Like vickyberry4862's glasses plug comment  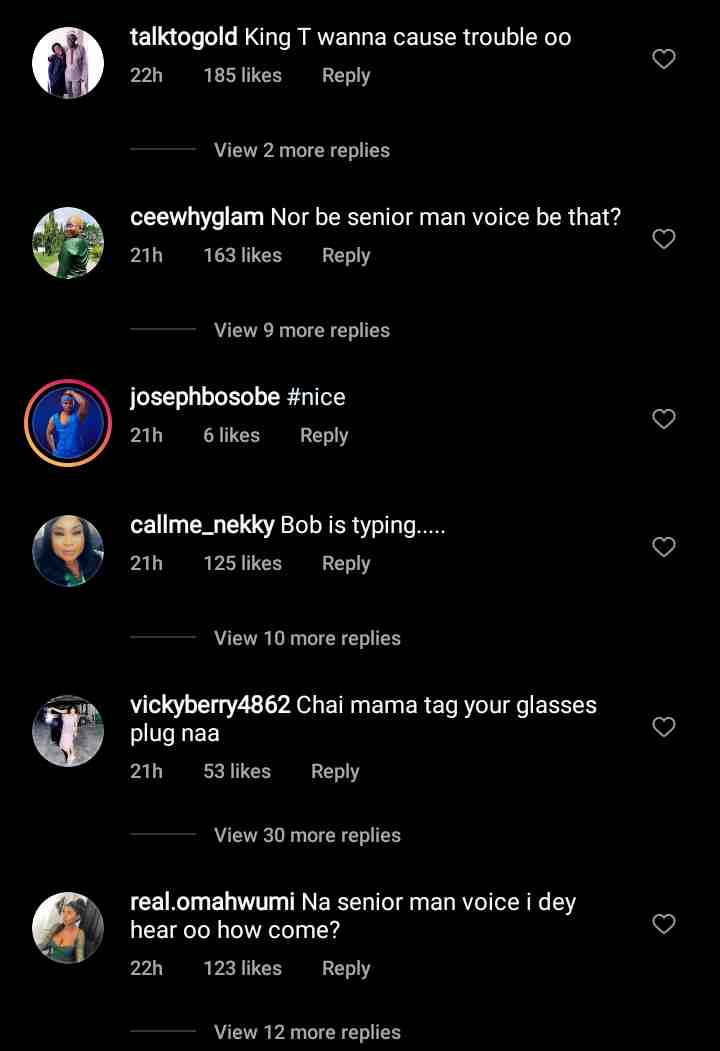(x=664, y=727)
